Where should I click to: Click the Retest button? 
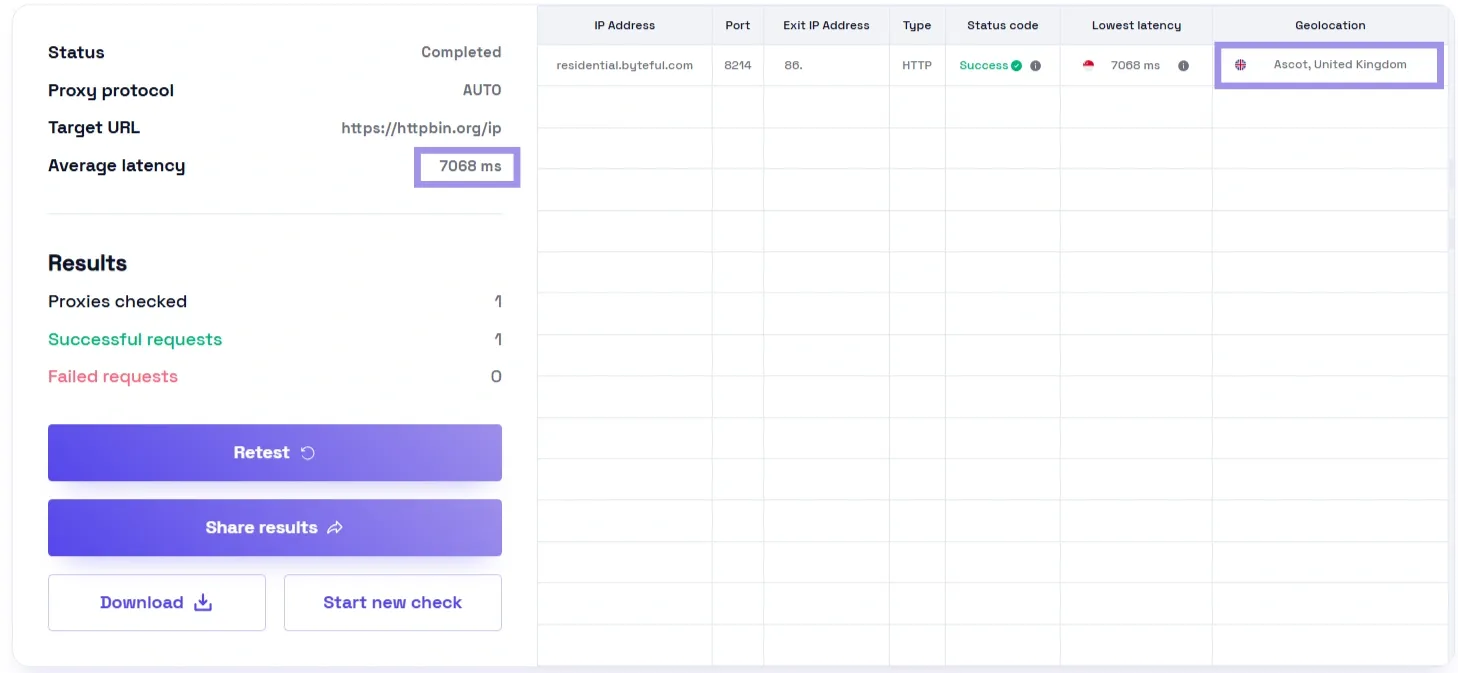coord(275,453)
